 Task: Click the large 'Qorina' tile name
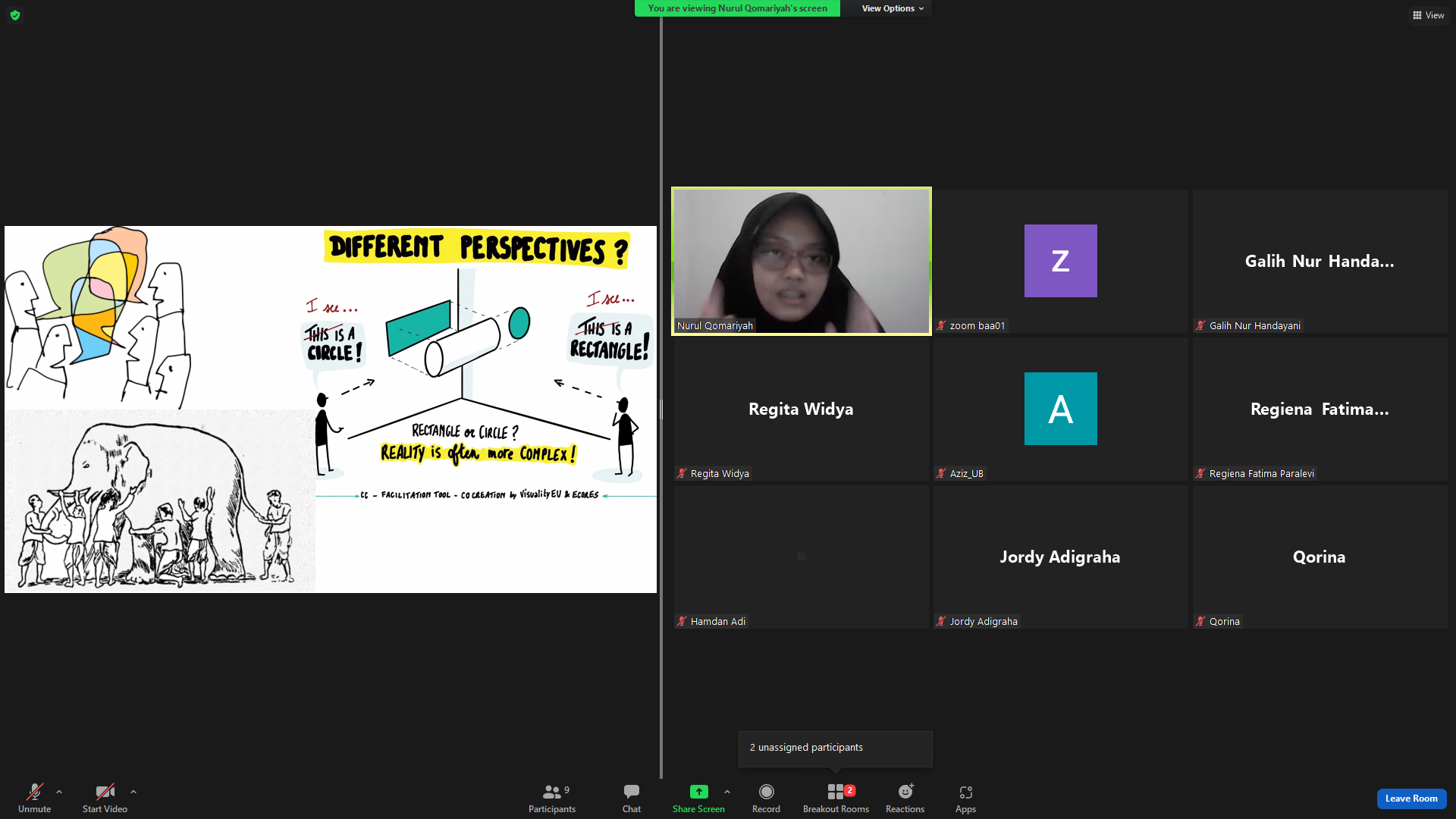(x=1319, y=557)
